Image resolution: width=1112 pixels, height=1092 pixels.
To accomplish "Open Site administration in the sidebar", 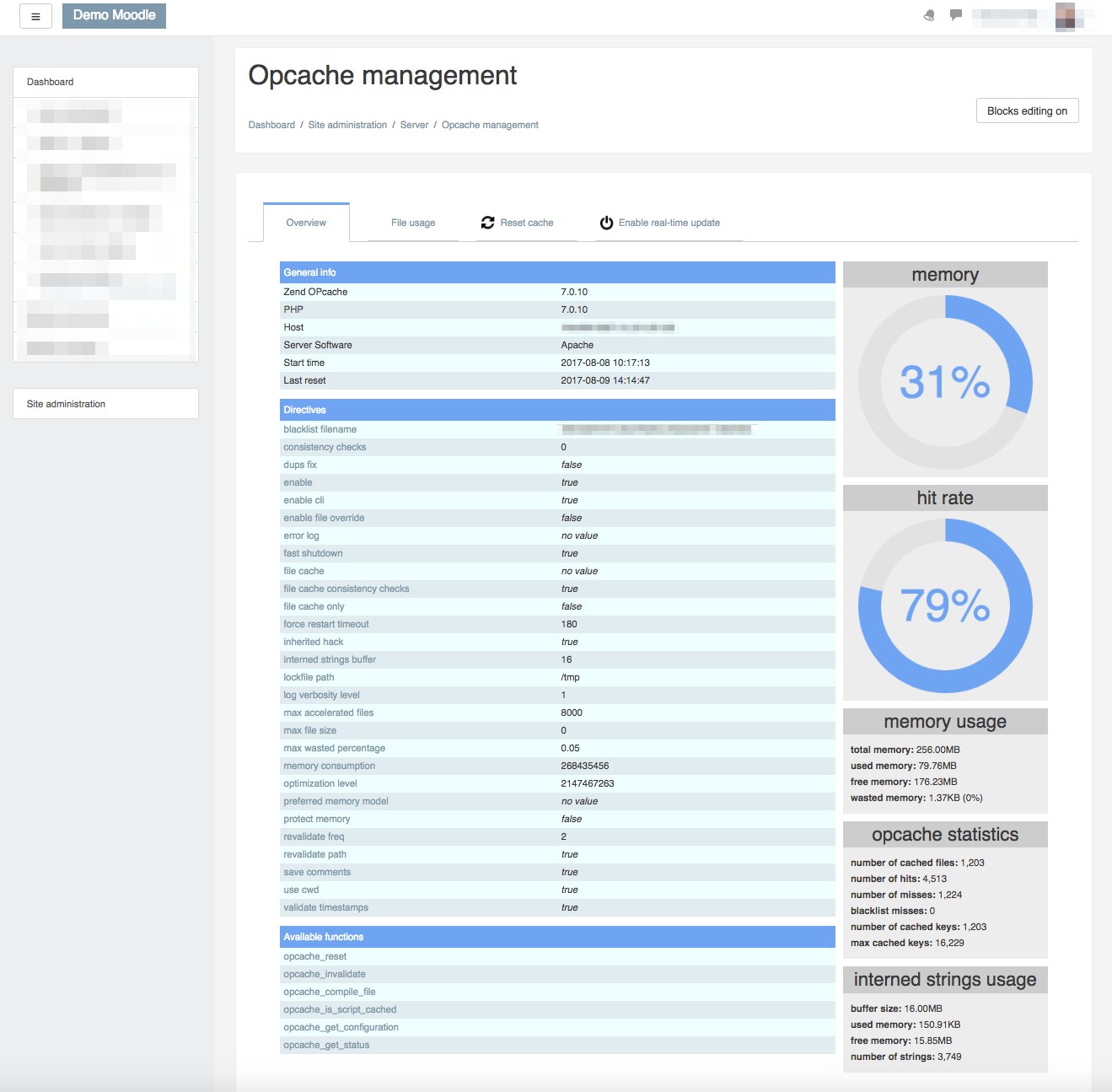I will (x=106, y=404).
